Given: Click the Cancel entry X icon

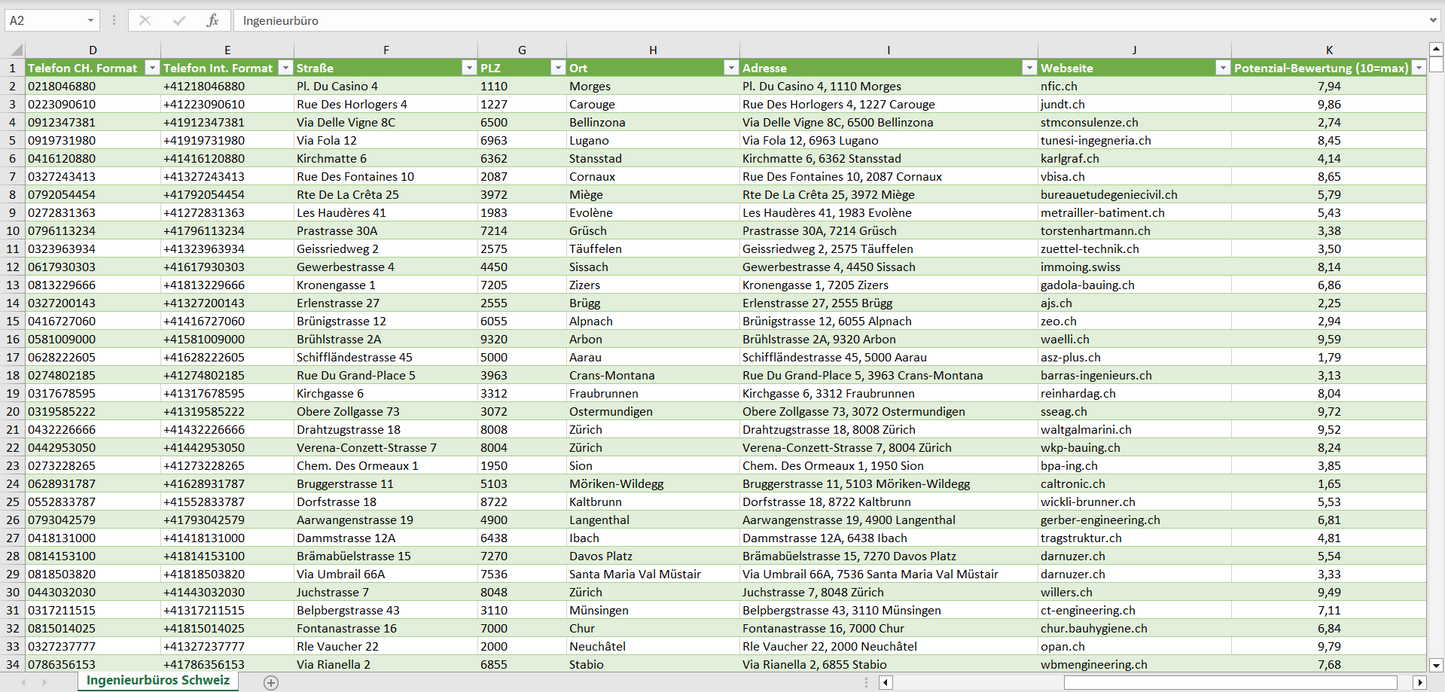Looking at the screenshot, I should (x=145, y=20).
